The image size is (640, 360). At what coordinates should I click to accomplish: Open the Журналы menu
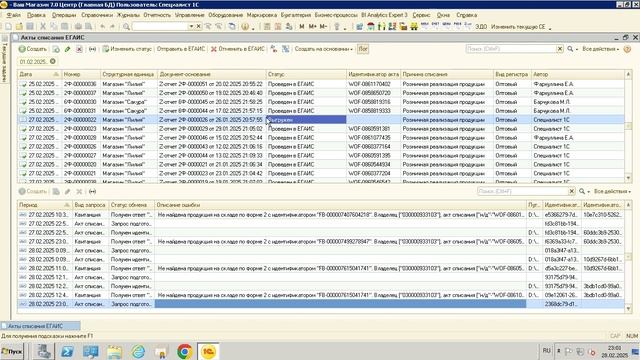[128, 15]
